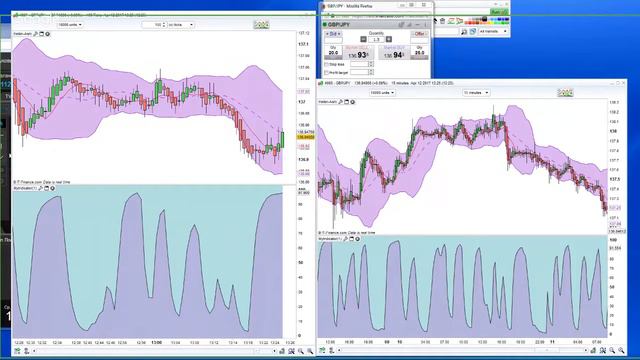Click the Profit target value field

click(360, 72)
